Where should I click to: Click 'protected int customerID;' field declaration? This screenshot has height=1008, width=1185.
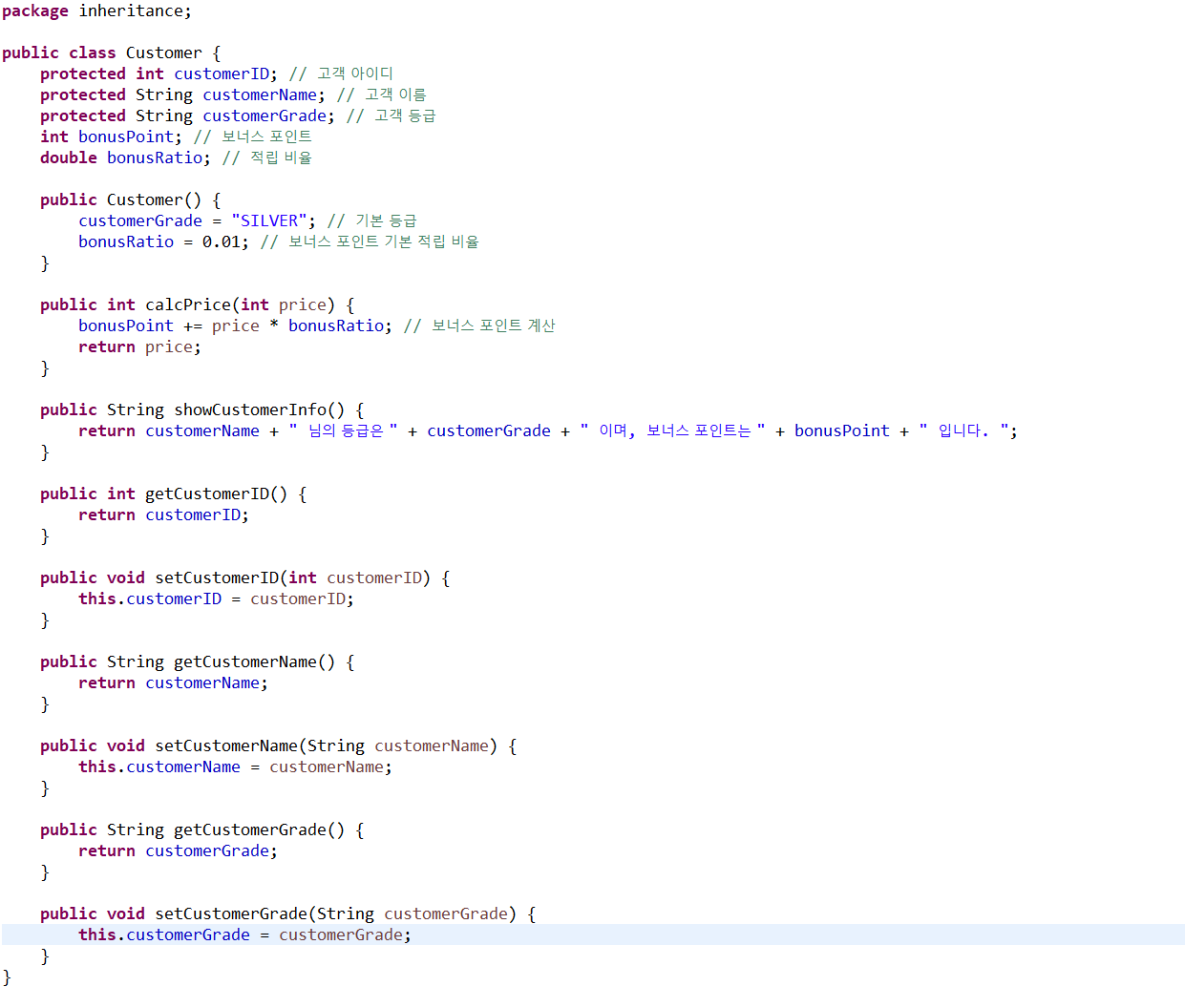coord(159,74)
